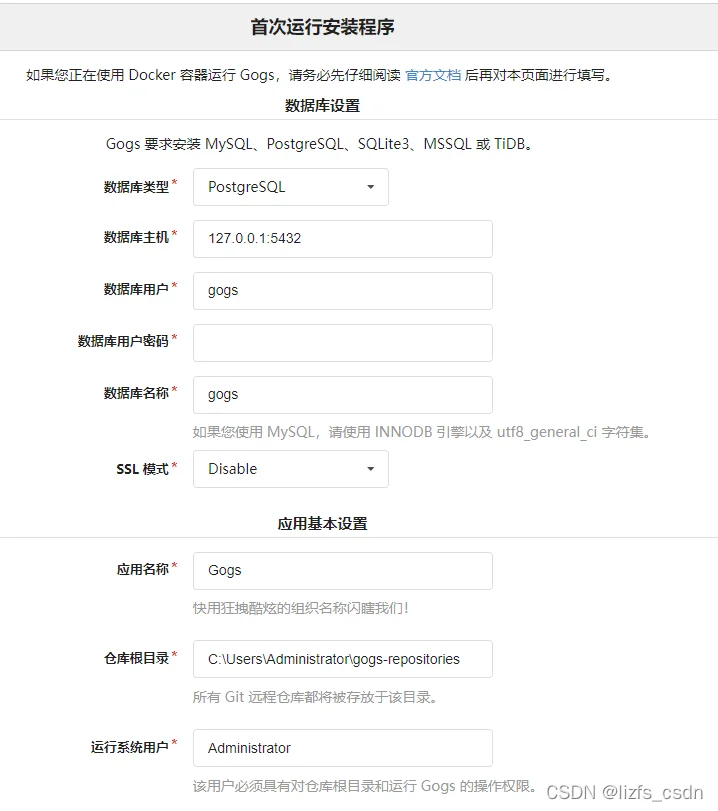
Task: Click the 数据库主机 field with 127.0.0.1:5432
Action: click(342, 238)
